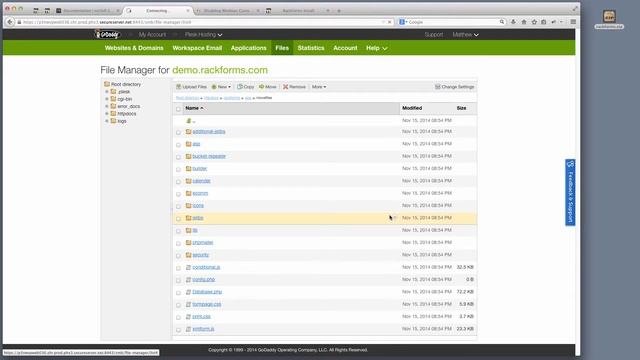Screen dimensions: 640x360
Task: Expand the .plesk folder in tree
Action: click(107, 92)
